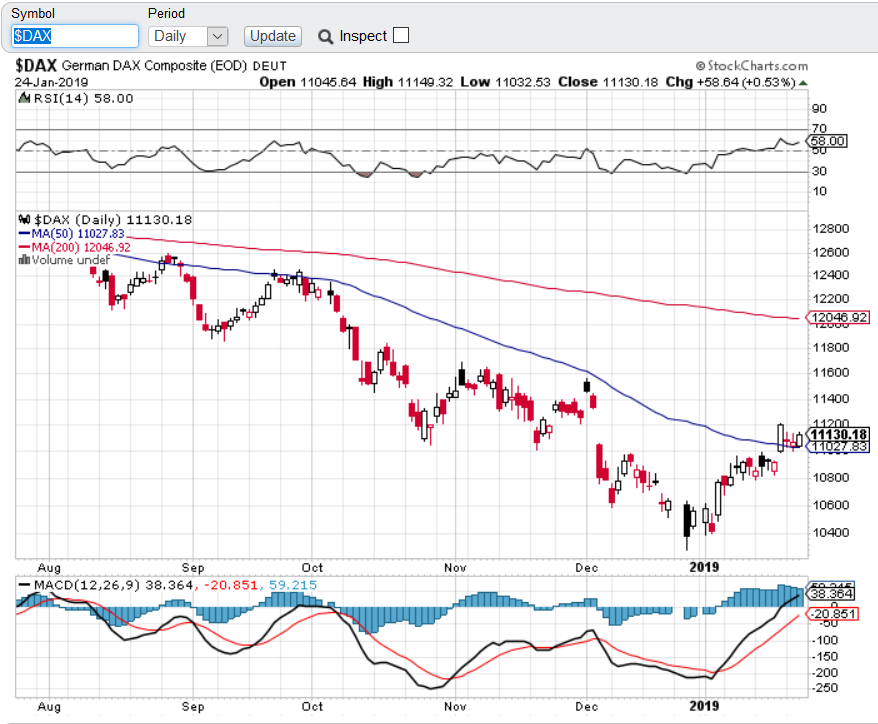Click the candlestick icon beside $DAX (Daily)
Screen dimensions: 878x724
pyautogui.click(x=24, y=220)
